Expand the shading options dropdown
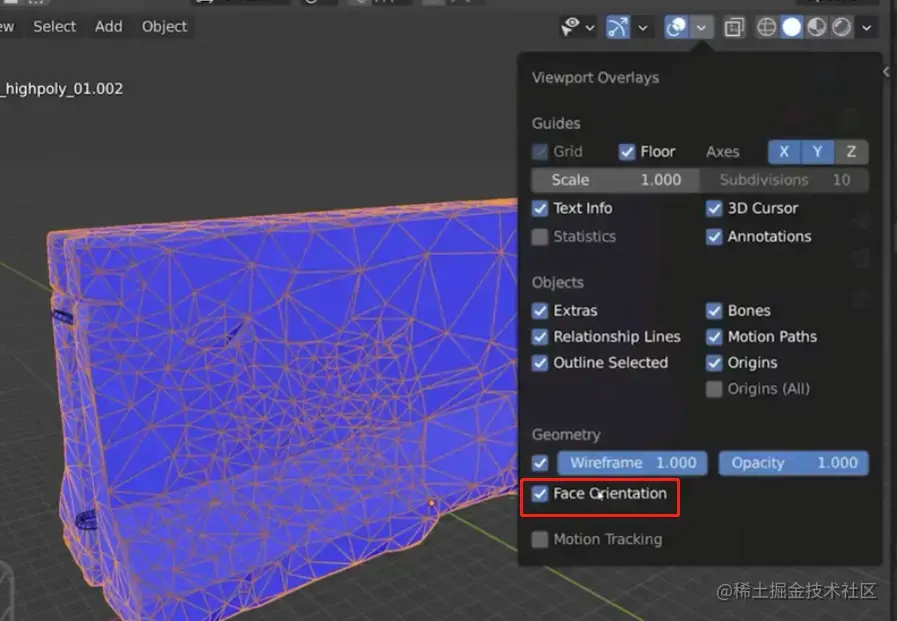 (867, 27)
